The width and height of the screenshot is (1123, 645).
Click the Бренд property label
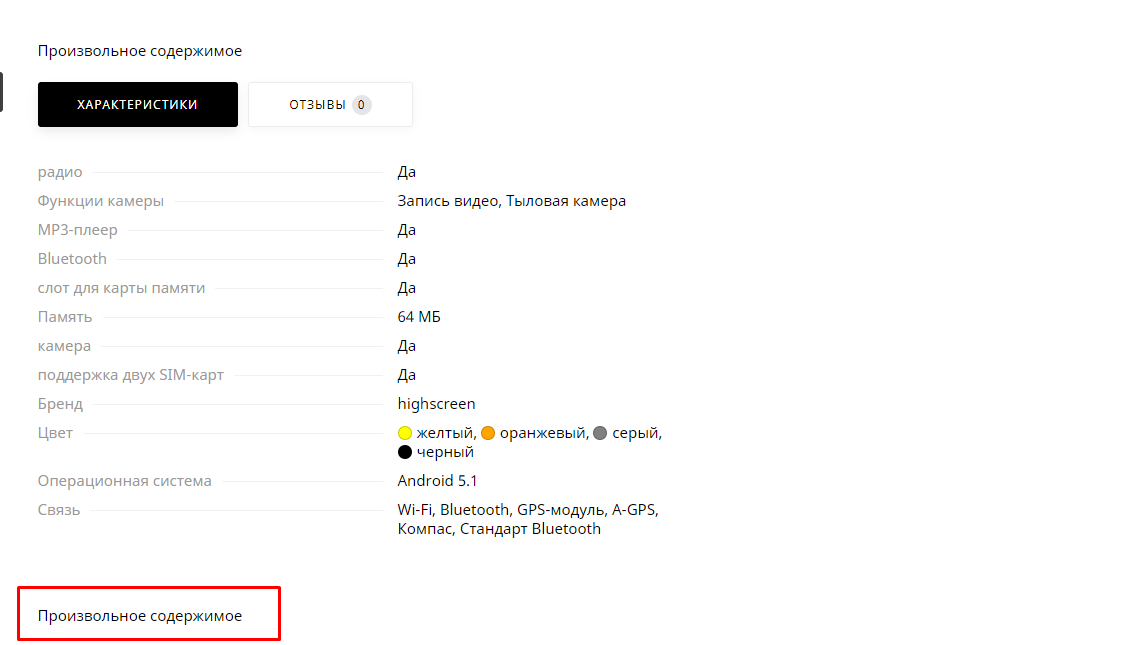coord(60,404)
